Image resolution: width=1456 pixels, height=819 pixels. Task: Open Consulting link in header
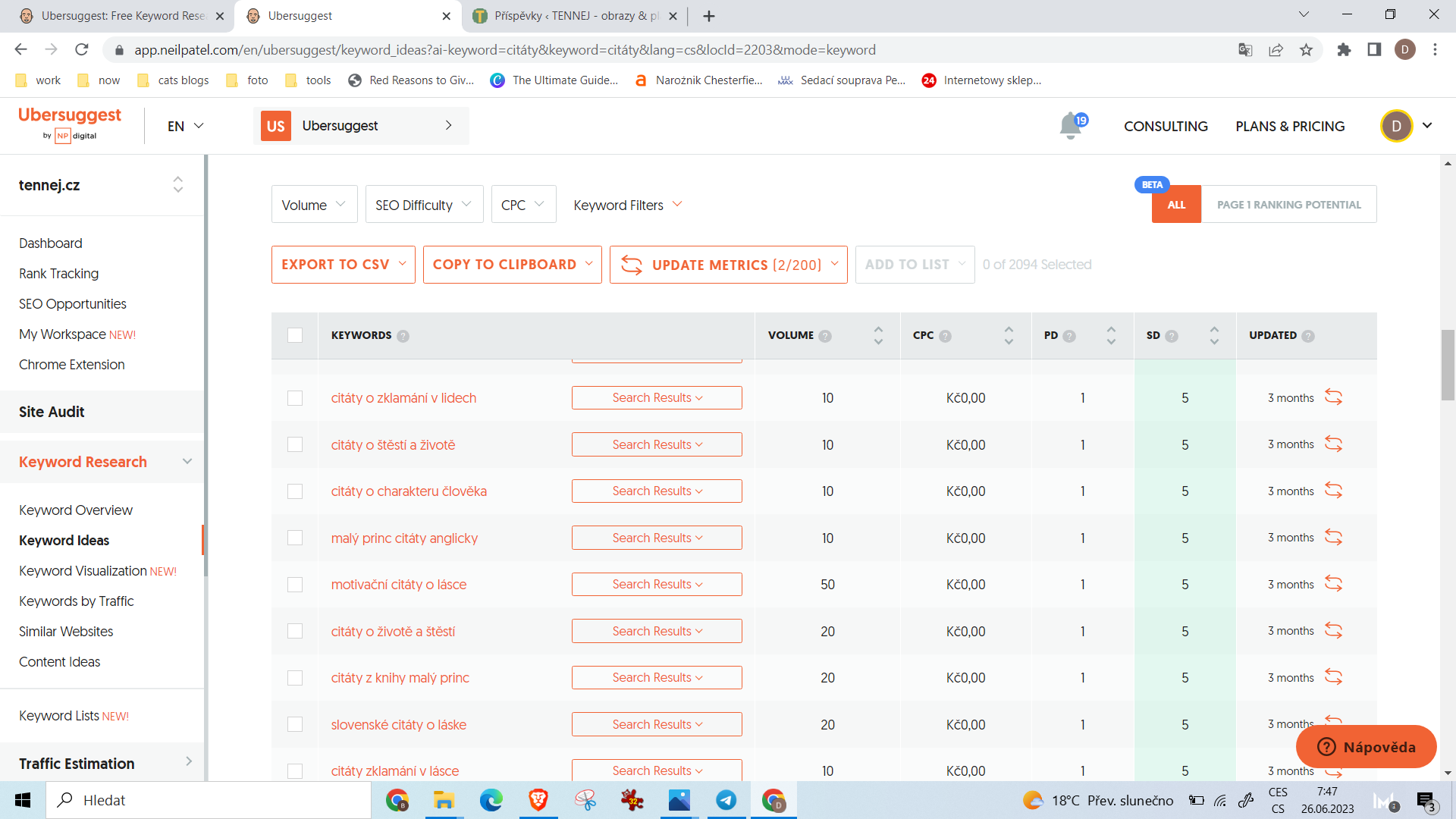1166,127
